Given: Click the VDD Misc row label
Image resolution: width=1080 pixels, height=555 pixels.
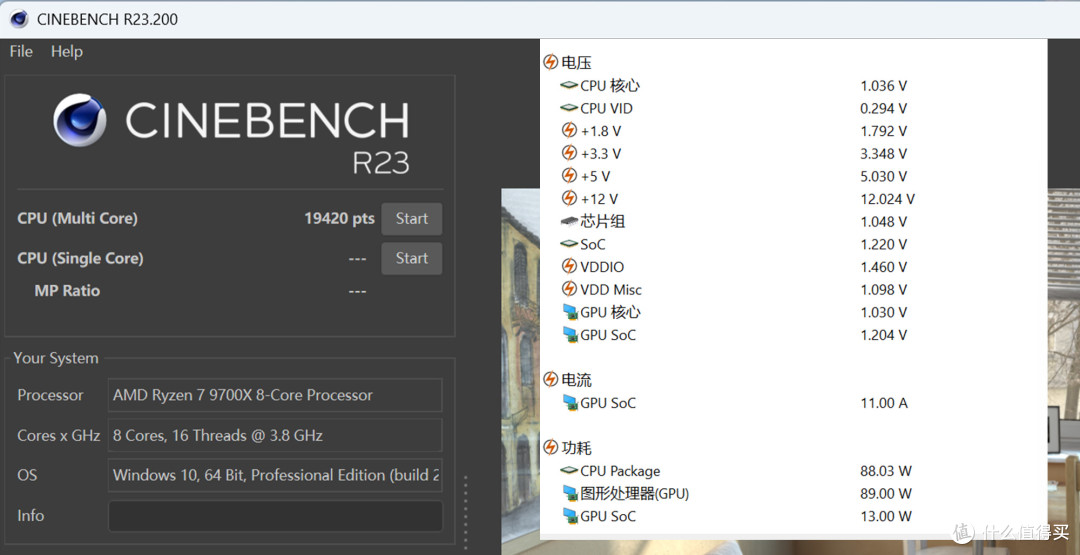Looking at the screenshot, I should (611, 290).
